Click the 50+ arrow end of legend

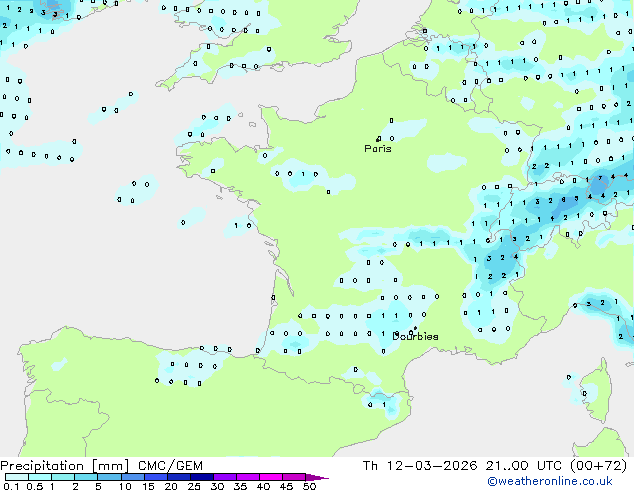317,477
